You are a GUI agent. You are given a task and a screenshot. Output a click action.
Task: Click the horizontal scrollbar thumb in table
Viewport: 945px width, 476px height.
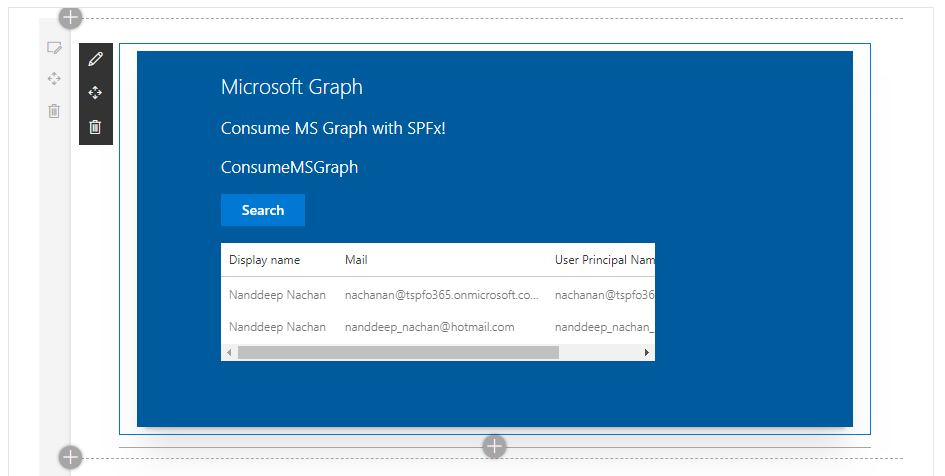coord(398,353)
